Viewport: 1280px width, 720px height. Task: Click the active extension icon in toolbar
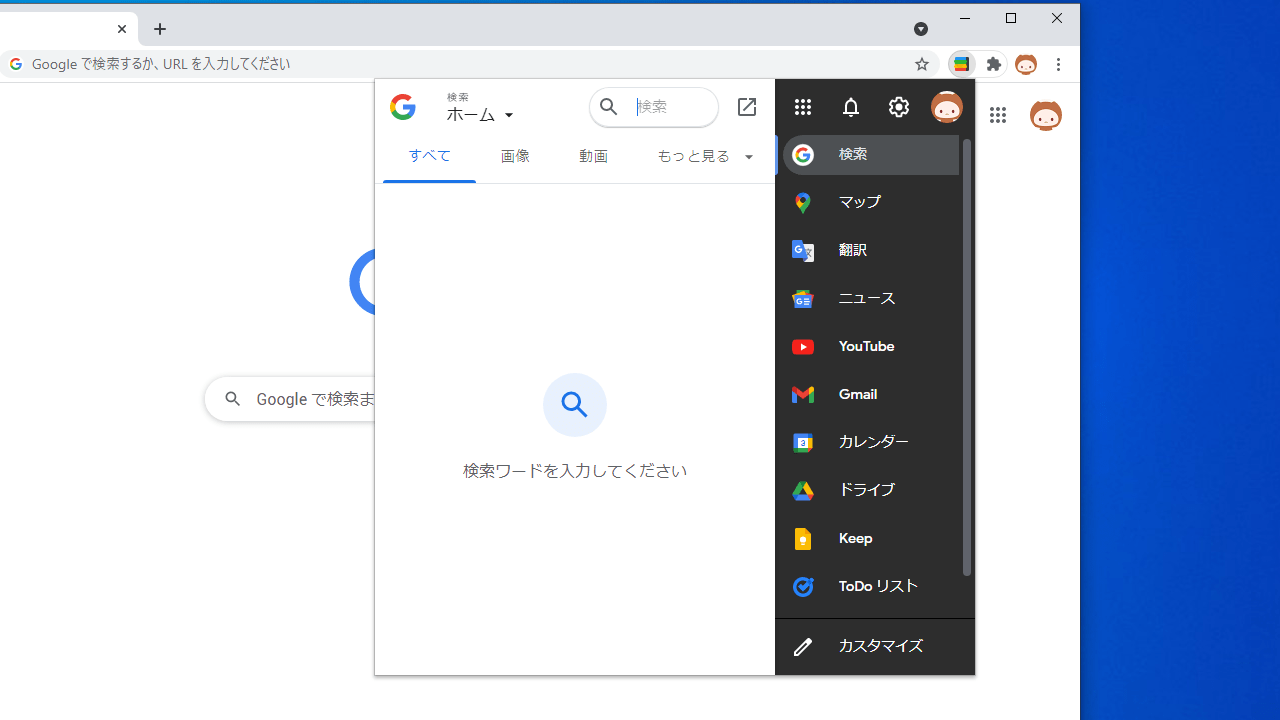962,64
